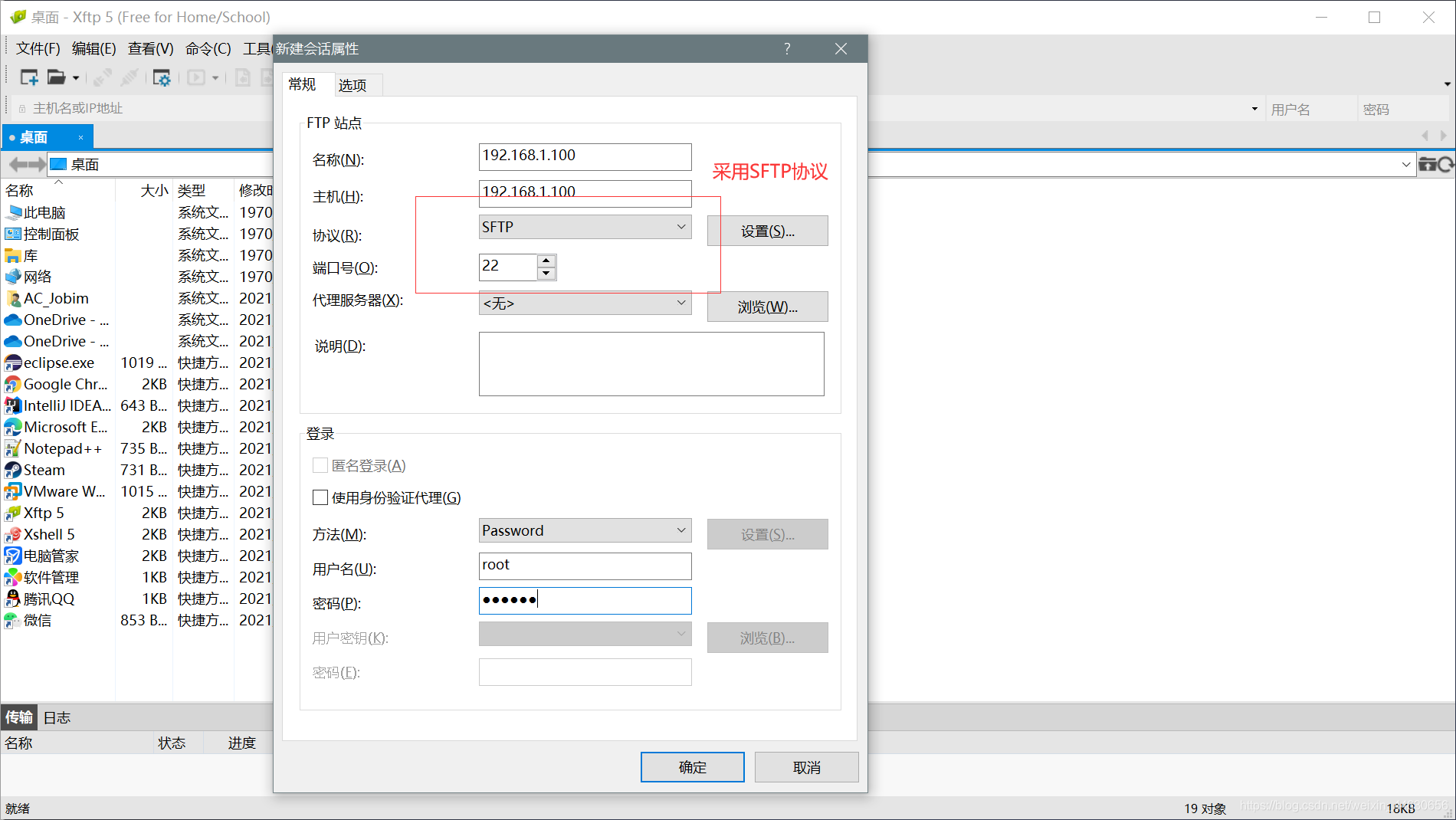Open the 文件(F) menu

point(38,49)
